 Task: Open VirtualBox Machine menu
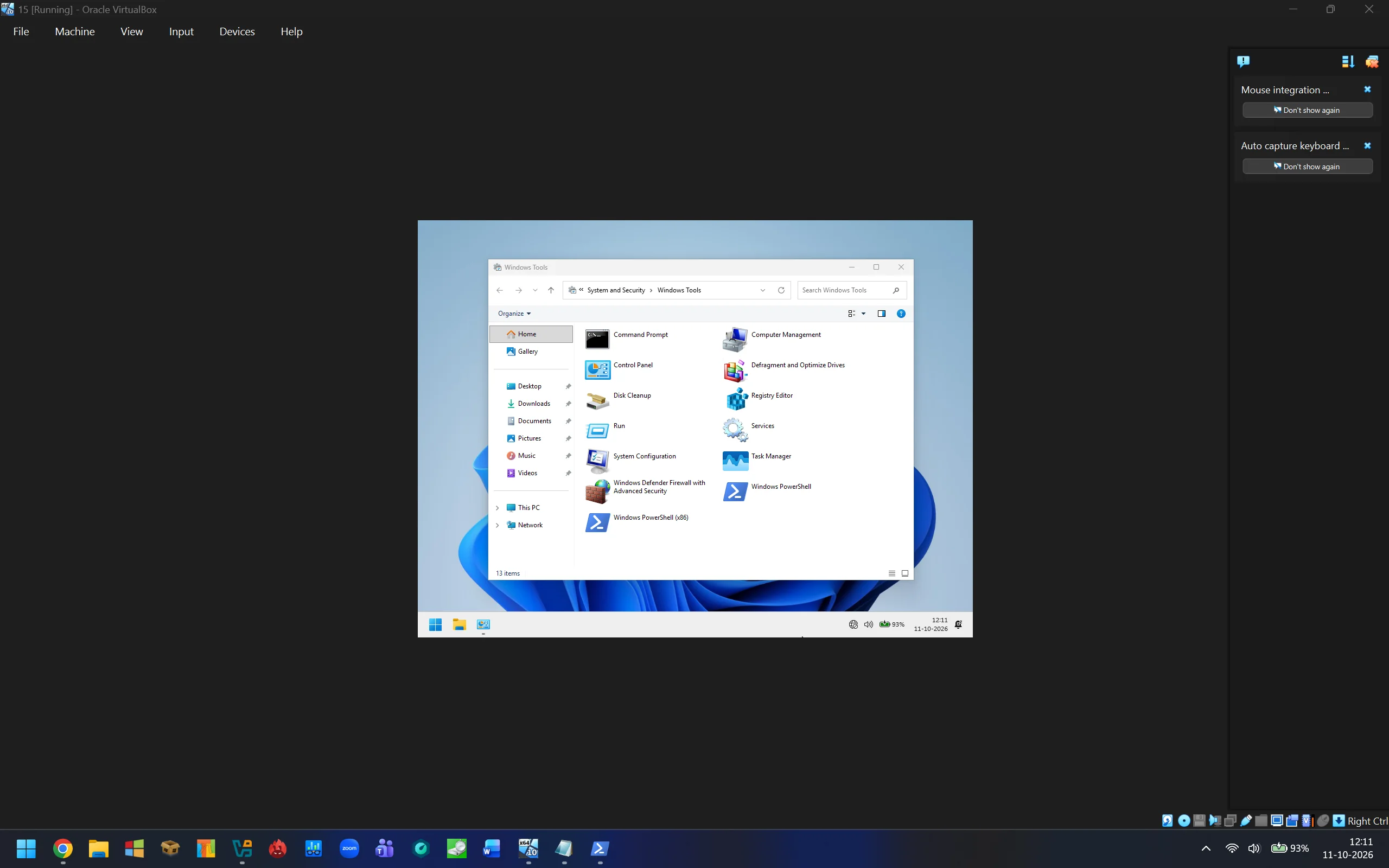click(x=75, y=31)
